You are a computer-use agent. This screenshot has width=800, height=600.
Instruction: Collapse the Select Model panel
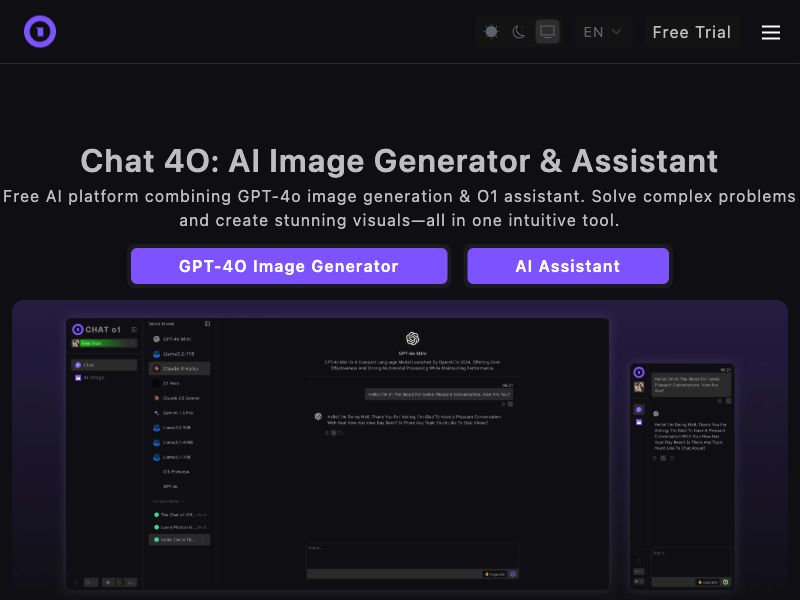tap(206, 324)
